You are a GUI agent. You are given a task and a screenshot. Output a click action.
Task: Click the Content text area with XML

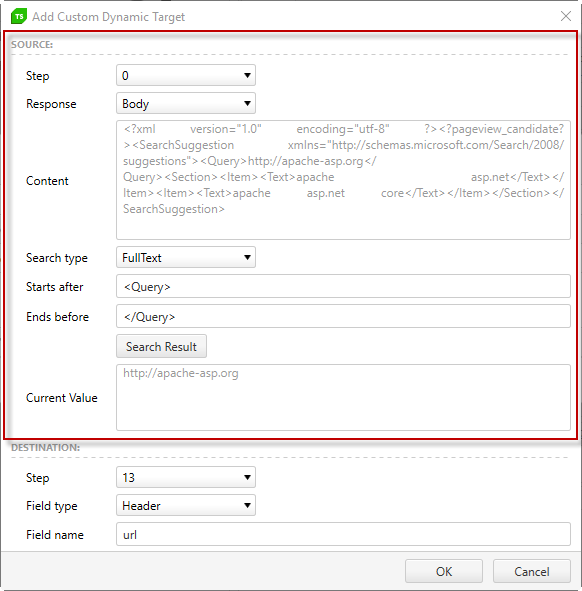tap(343, 180)
